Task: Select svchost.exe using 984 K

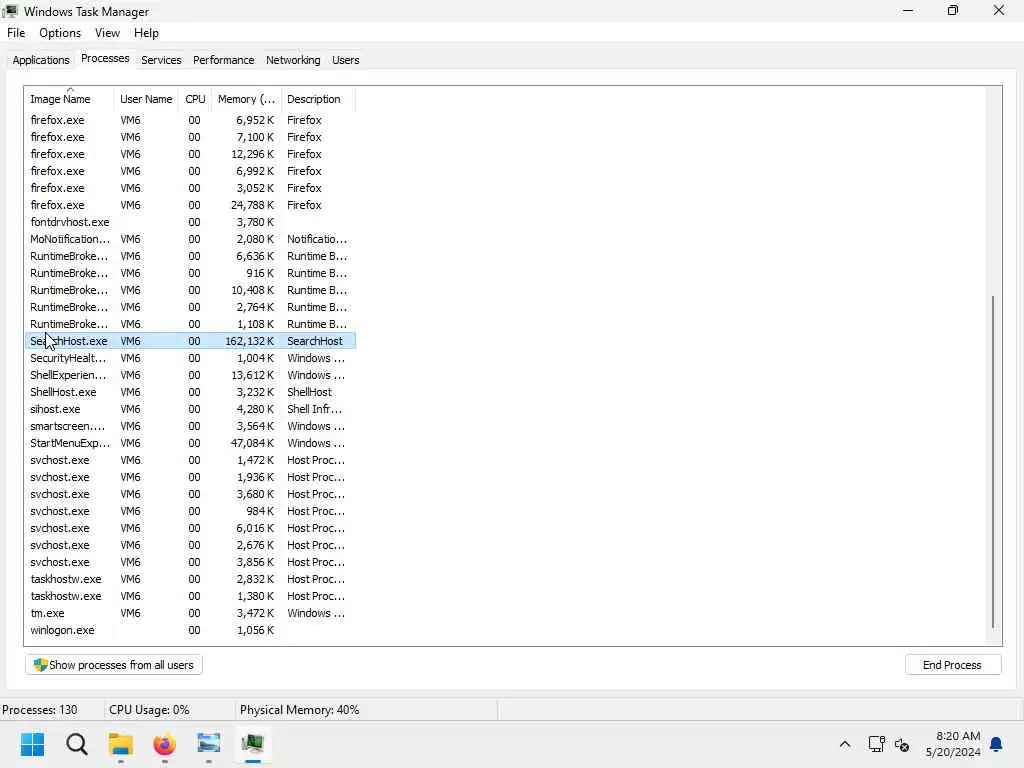Action: click(x=190, y=511)
